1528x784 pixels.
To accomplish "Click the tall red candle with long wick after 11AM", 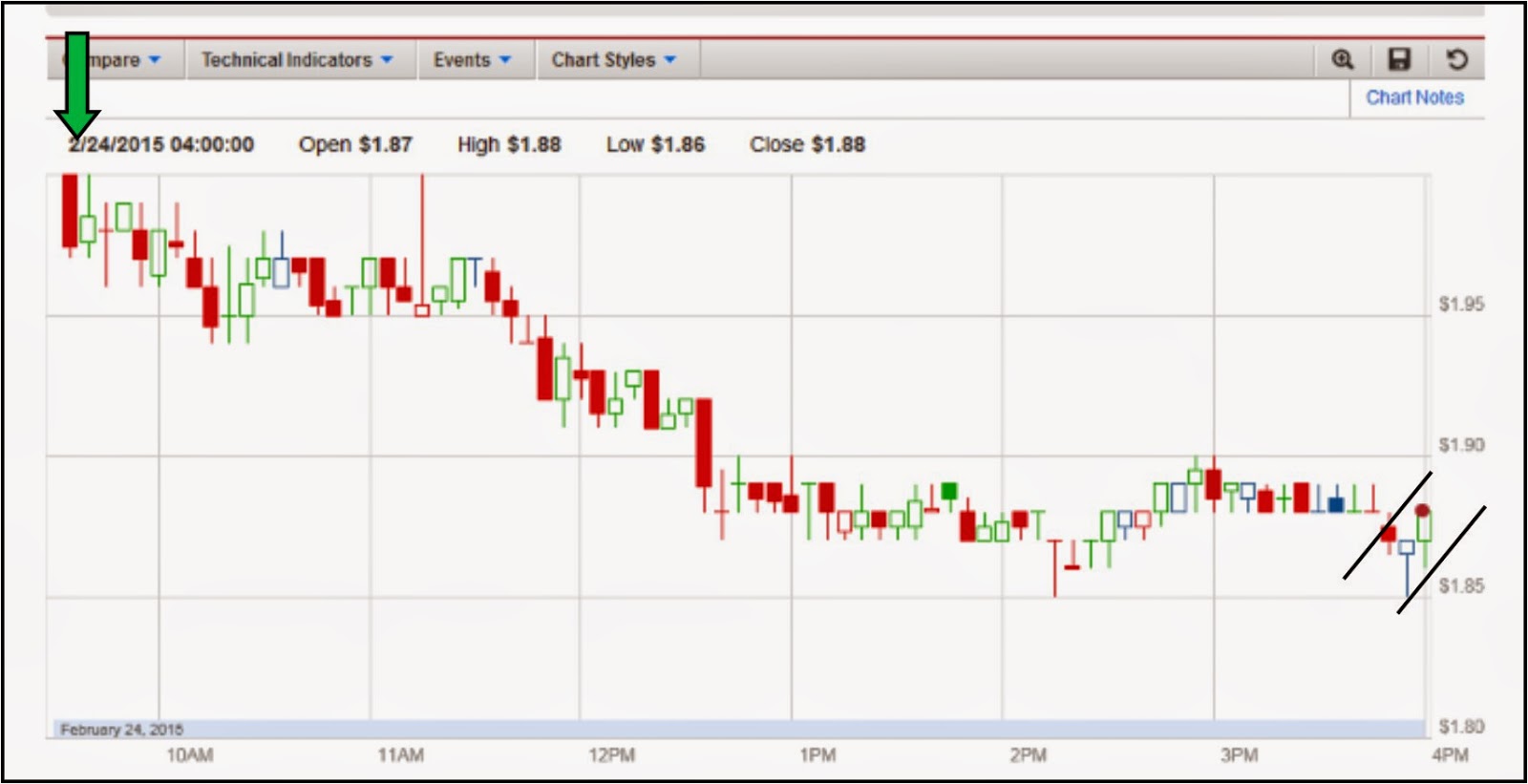I will point(422,244).
